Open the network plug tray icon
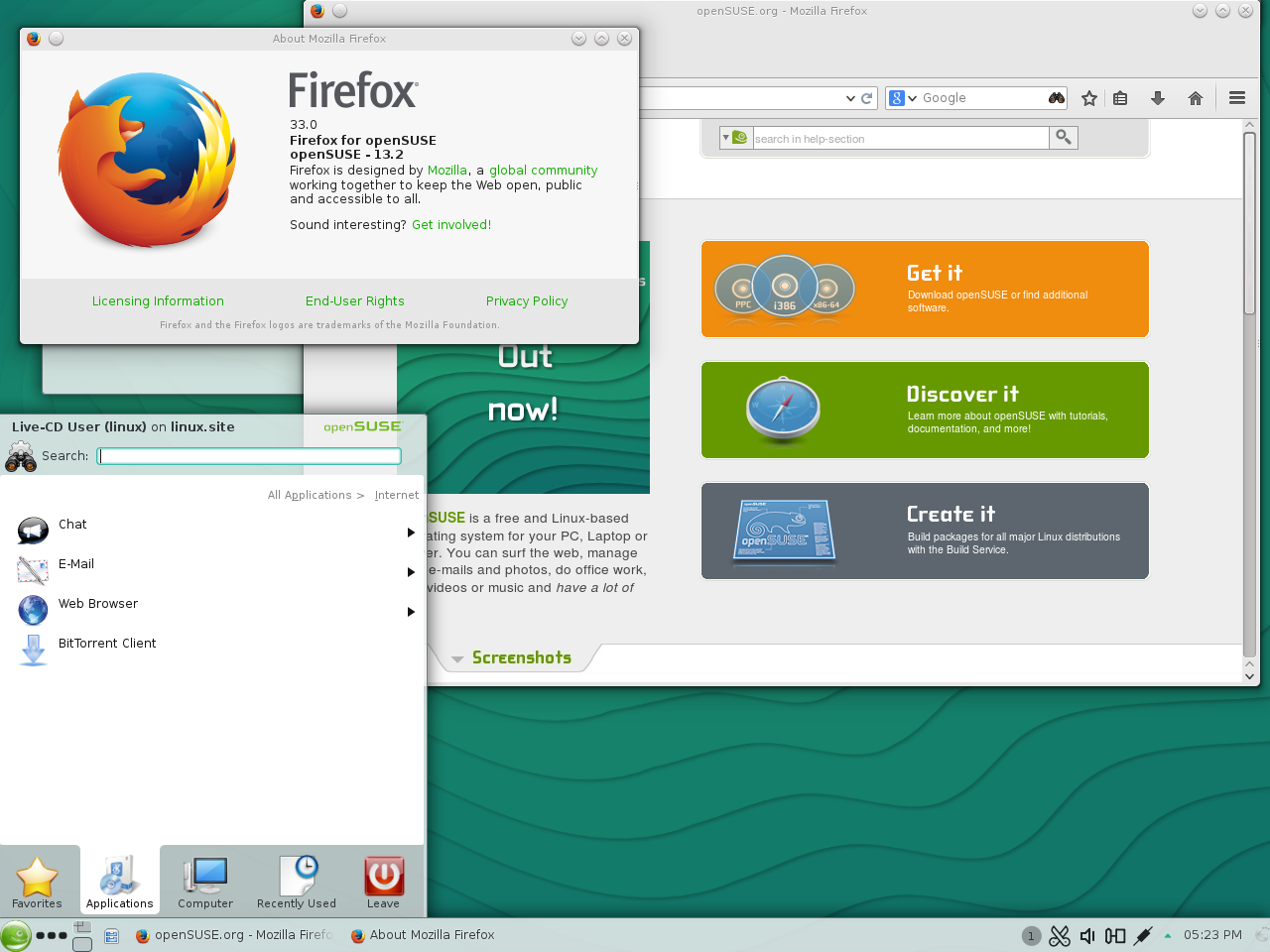The image size is (1270, 952). click(1143, 935)
